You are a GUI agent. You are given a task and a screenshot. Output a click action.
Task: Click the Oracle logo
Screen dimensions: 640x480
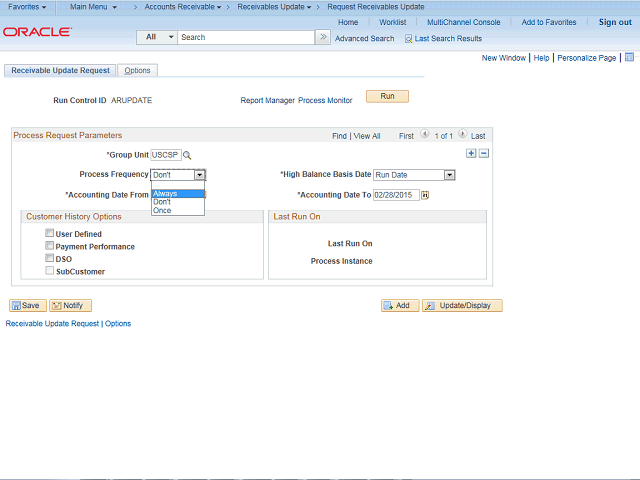tap(38, 32)
